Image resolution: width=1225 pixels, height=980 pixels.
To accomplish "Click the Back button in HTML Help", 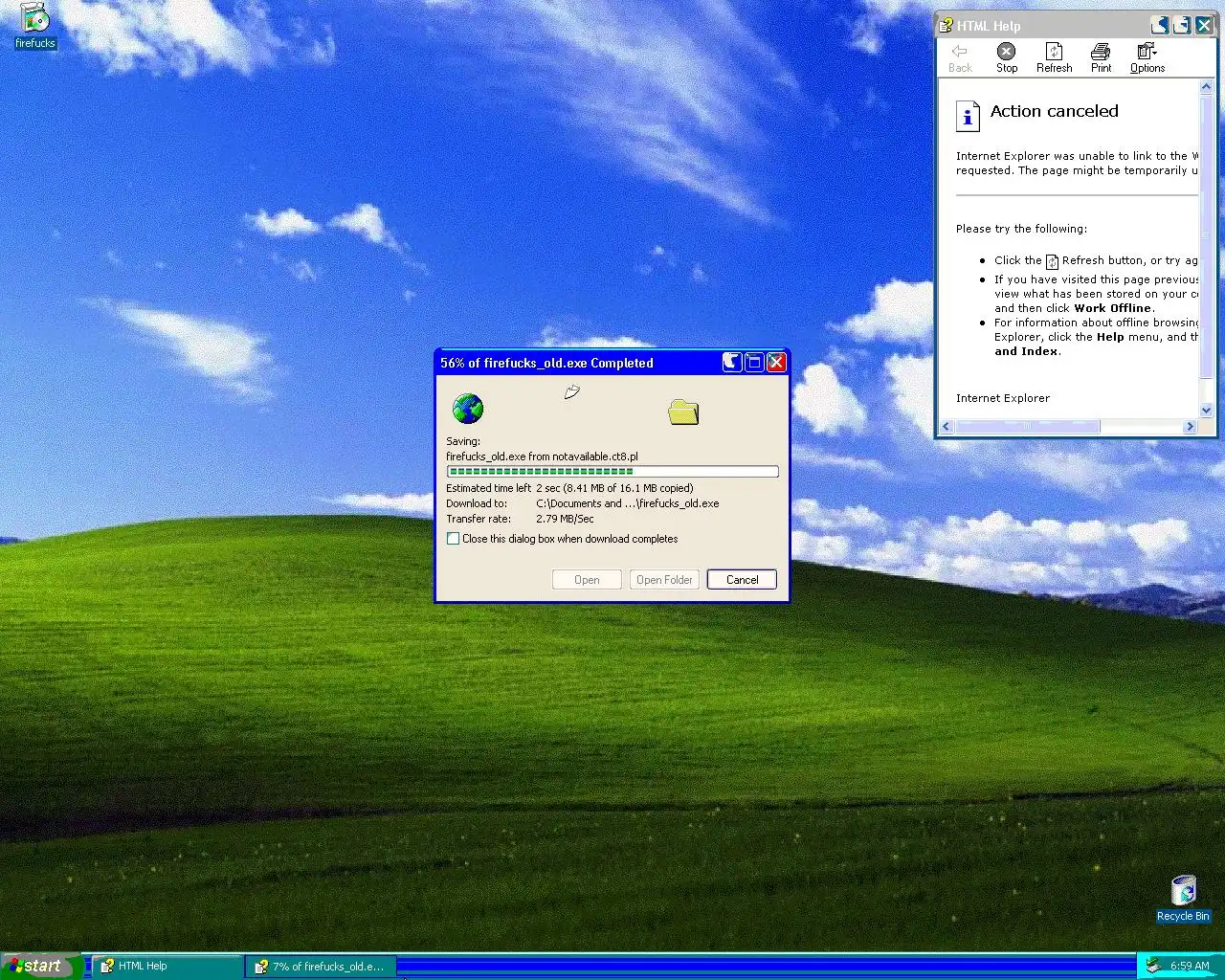I will (960, 58).
